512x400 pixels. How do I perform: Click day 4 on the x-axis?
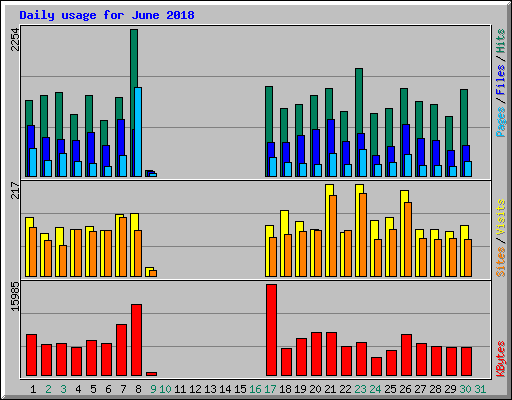(x=78, y=389)
